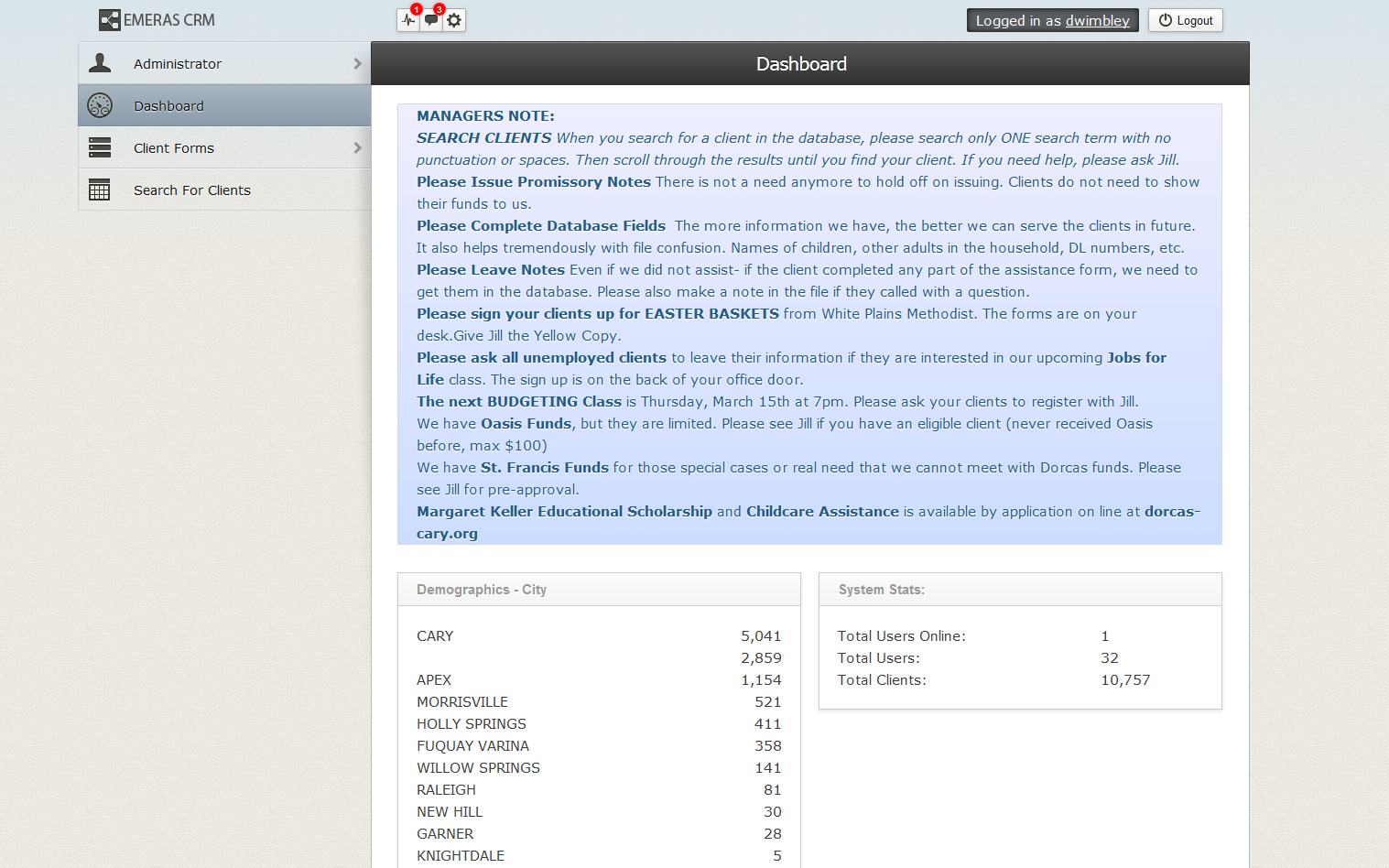The image size is (1389, 868).
Task: Expand the Administrator menu chevron
Action: (357, 63)
